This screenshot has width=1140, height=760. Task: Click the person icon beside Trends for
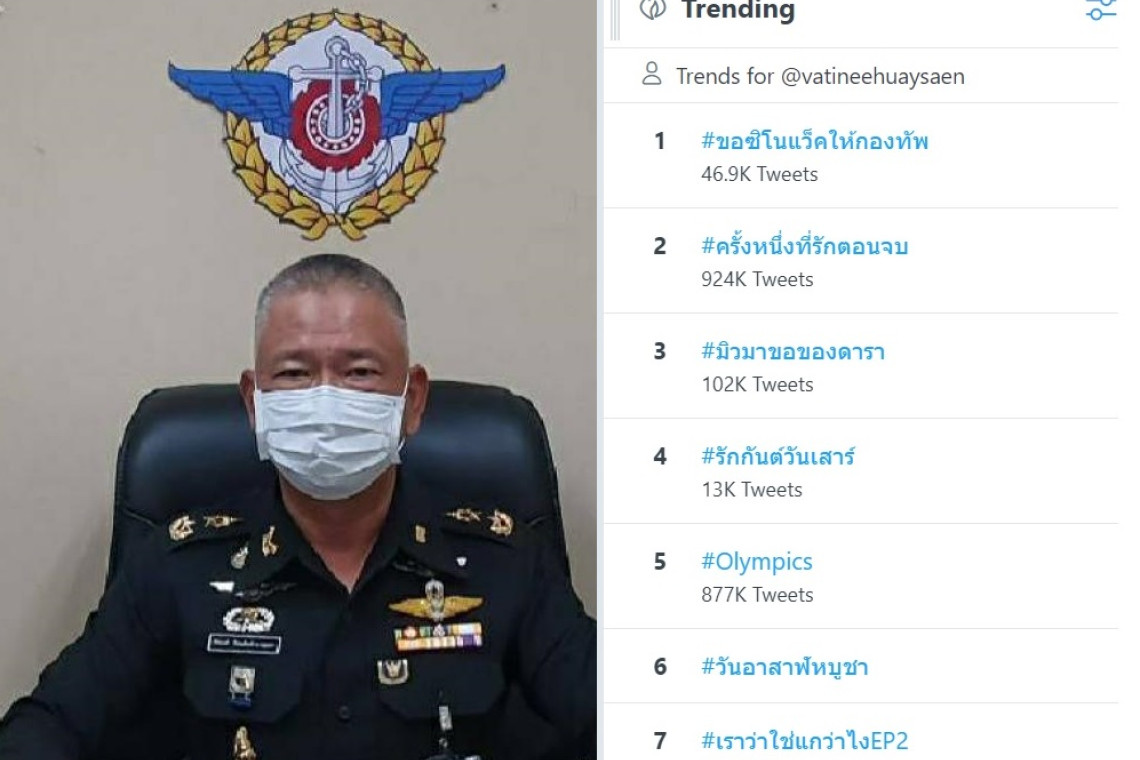tap(652, 75)
